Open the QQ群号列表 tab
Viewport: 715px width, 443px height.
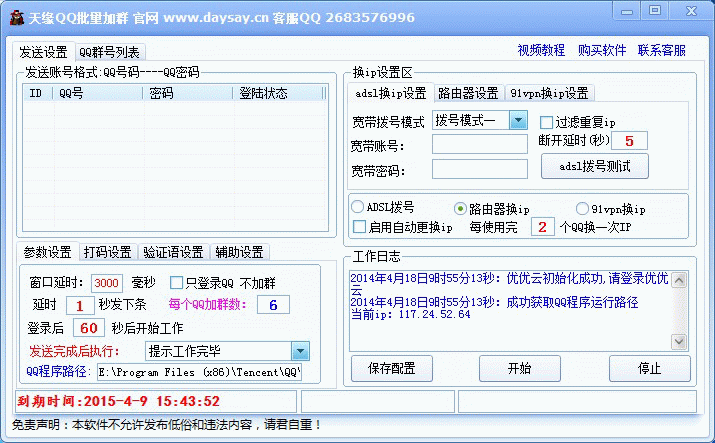[109, 52]
